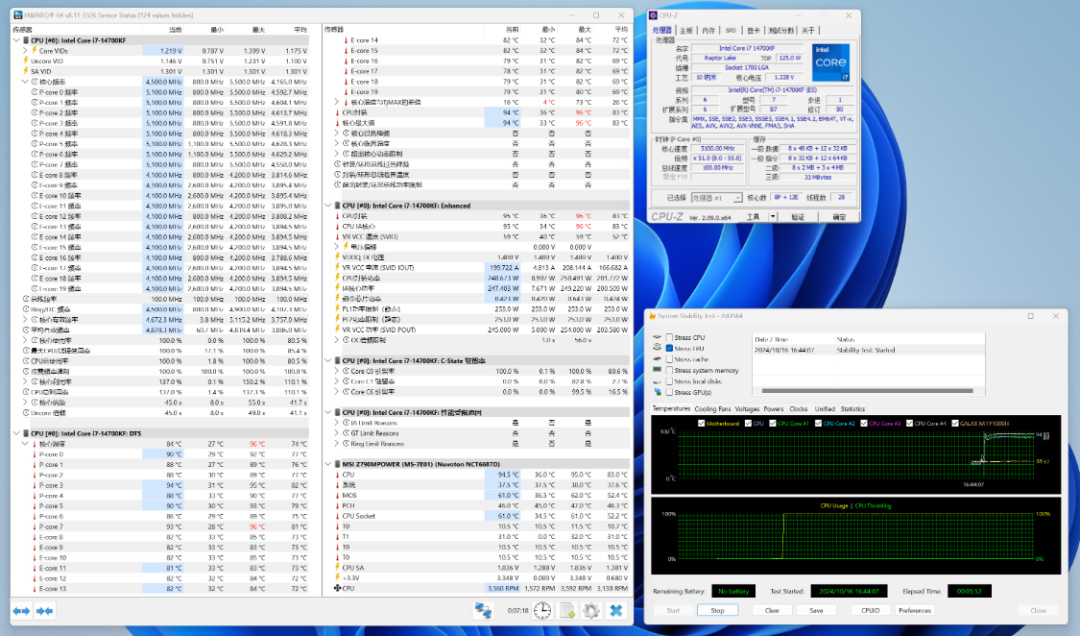Screen dimensions: 1080x636
Task: Enable the Stress CPU checkbox
Action: coord(668,338)
